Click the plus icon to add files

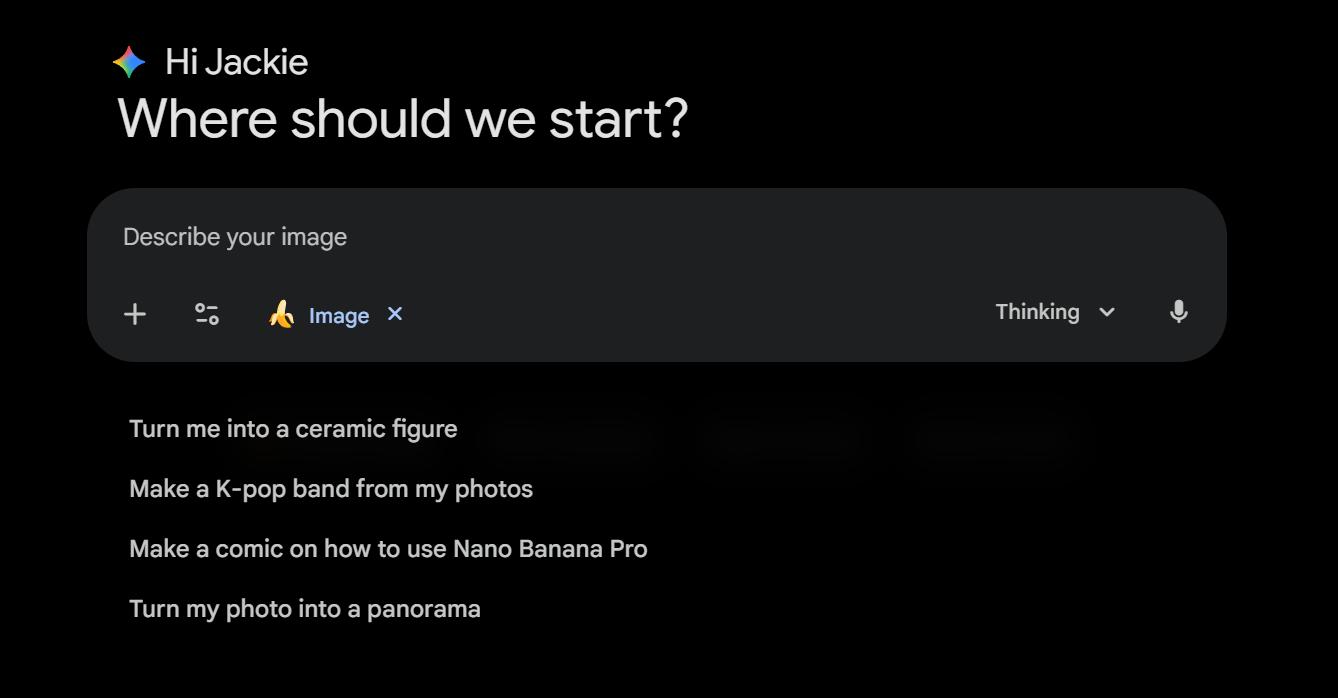pos(134,314)
